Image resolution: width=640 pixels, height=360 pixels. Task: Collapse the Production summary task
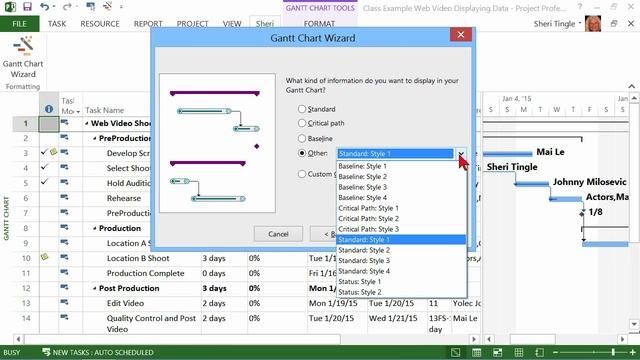pos(95,229)
